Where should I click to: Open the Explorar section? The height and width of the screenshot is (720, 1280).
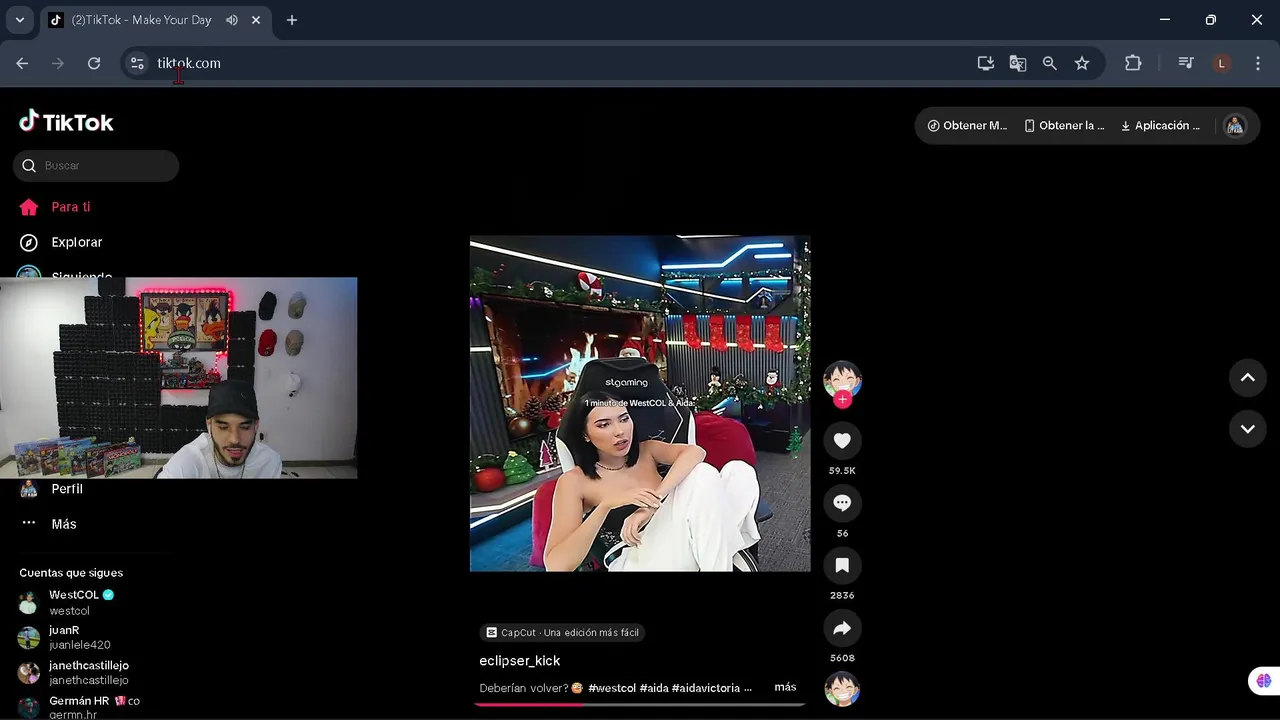click(76, 242)
